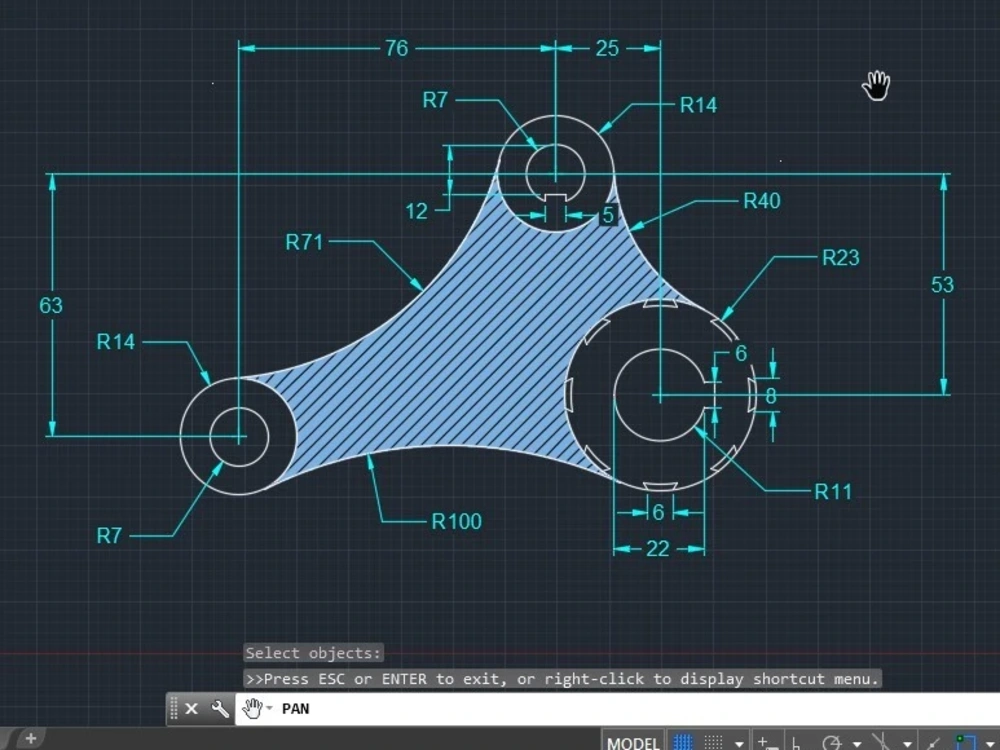This screenshot has width=1000, height=750.
Task: Close the command line window
Action: pos(191,709)
